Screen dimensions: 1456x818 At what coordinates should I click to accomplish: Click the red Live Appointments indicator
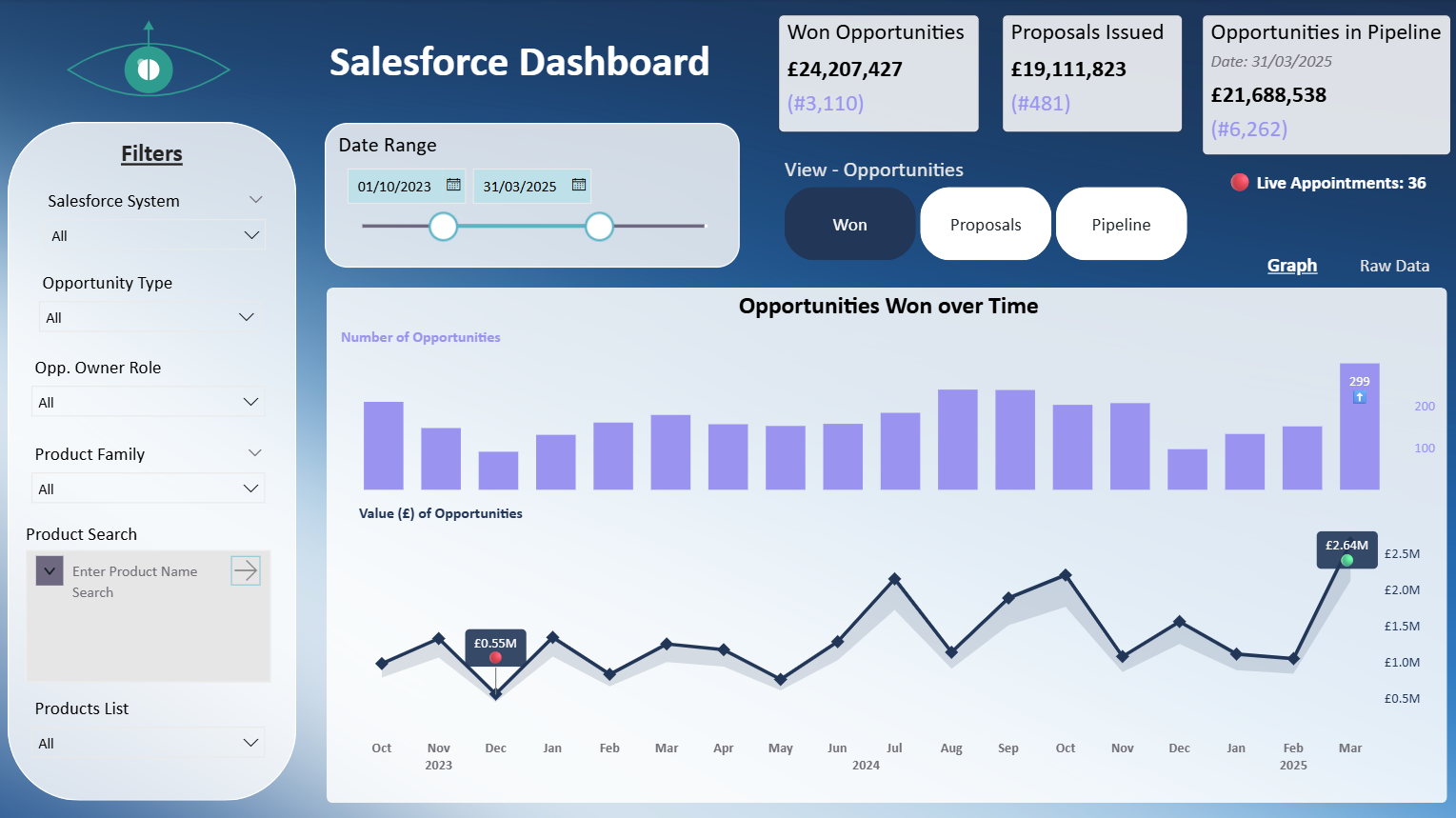coord(1240,183)
